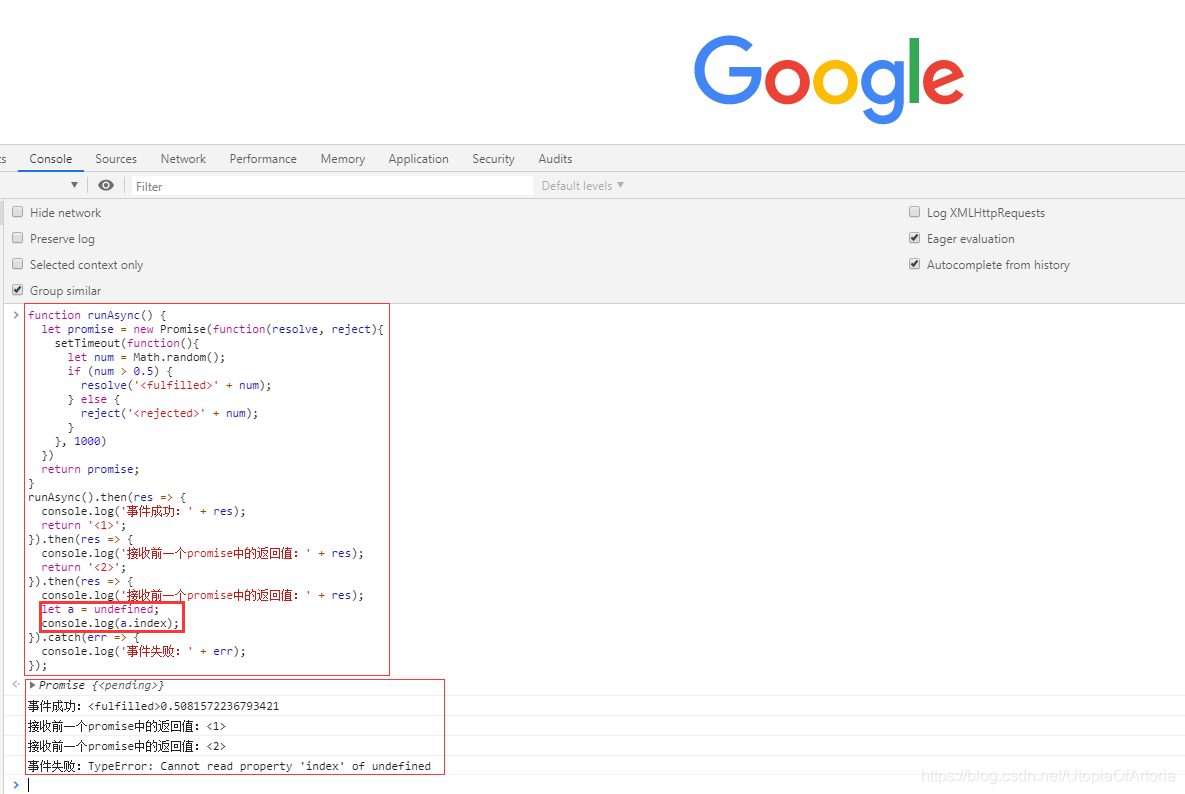Screen dimensions: 1185x794
Task: Click the "return '<2>';" code line
Action: pos(84,567)
